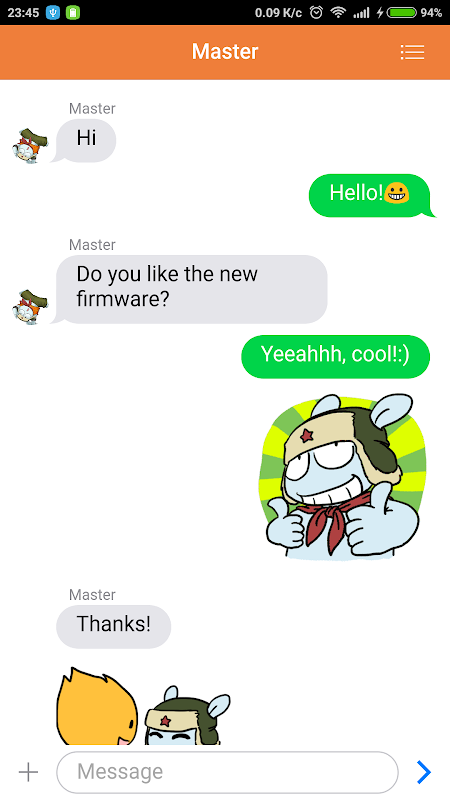The height and width of the screenshot is (800, 450).
Task: Open the list menu icon in header
Action: point(412,52)
